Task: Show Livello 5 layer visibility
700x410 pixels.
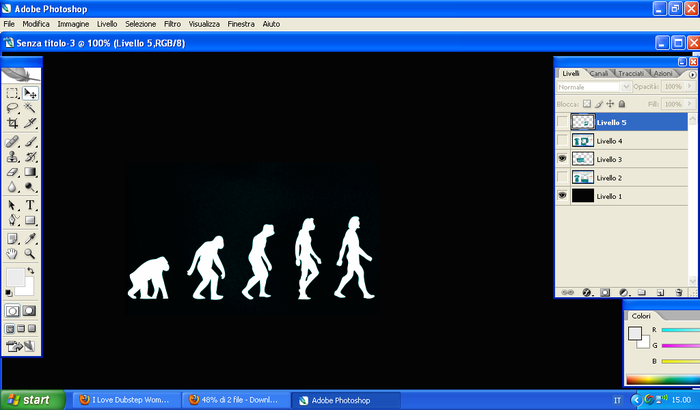Action: tap(562, 122)
